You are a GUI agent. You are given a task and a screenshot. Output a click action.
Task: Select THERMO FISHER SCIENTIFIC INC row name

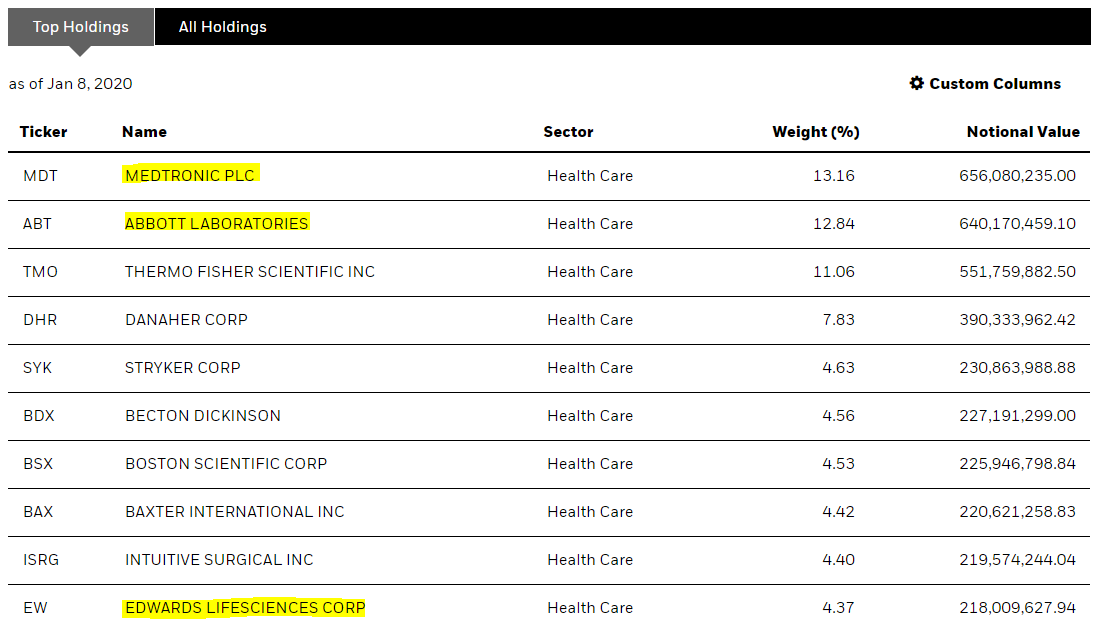250,272
